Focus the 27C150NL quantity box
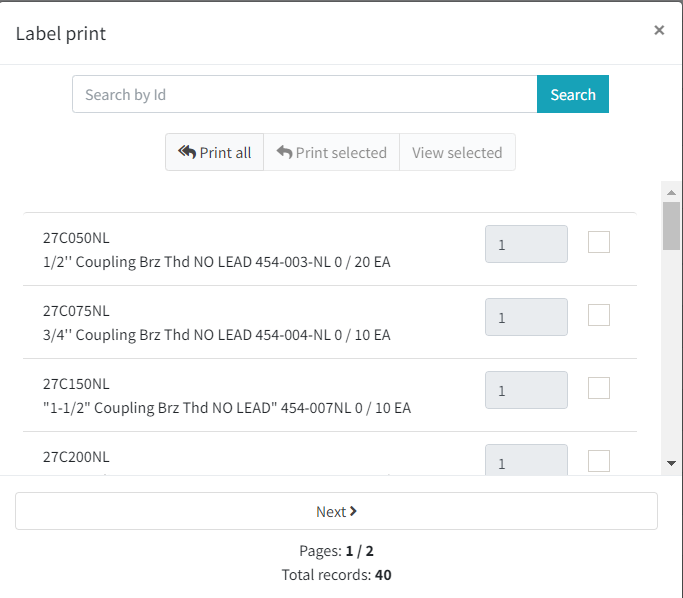This screenshot has width=683, height=598. click(526, 391)
